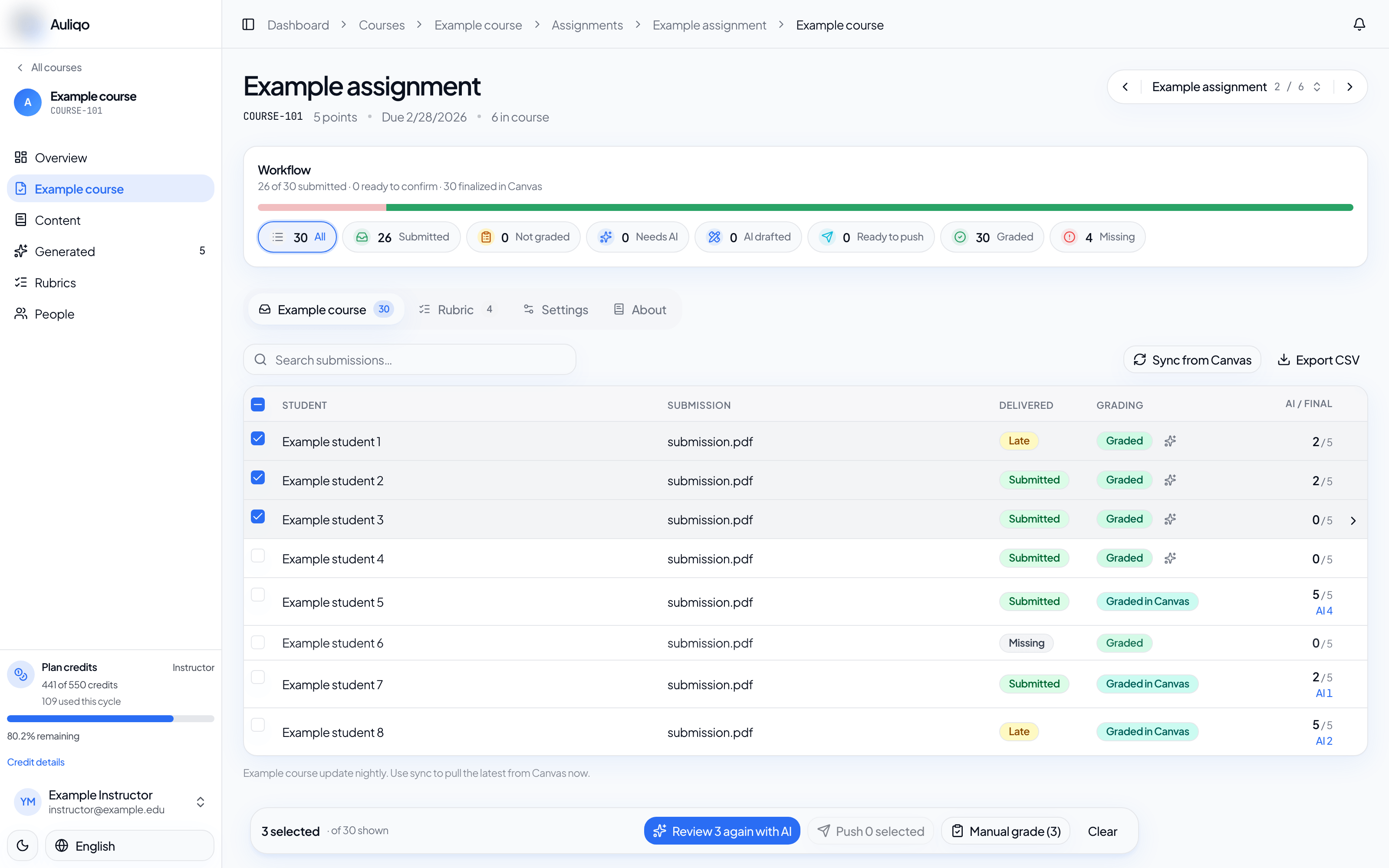This screenshot has width=1389, height=868.
Task: Check Example student 7 checkbox
Action: 258,677
